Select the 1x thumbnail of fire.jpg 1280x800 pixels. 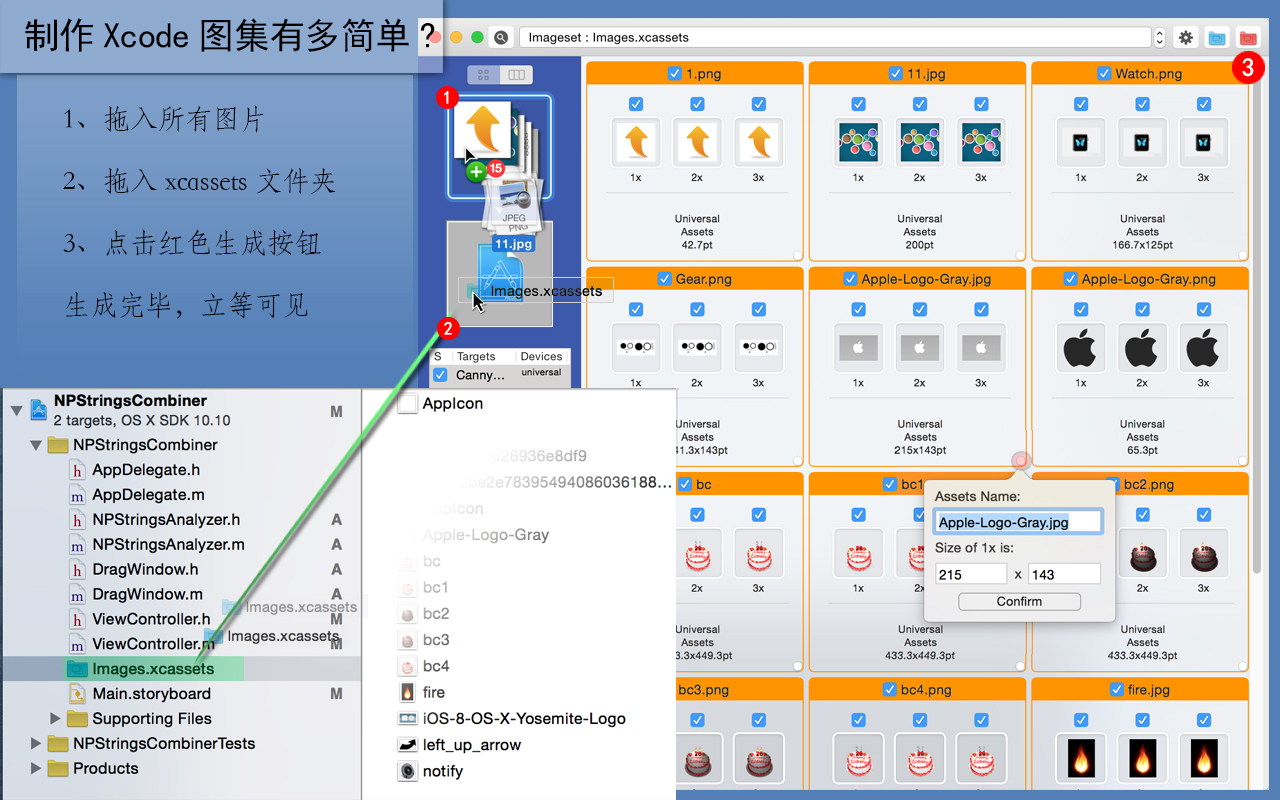click(x=1081, y=758)
